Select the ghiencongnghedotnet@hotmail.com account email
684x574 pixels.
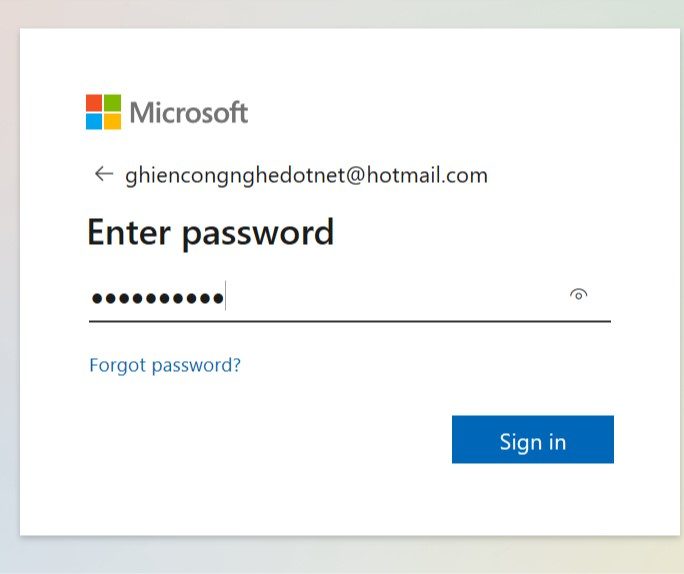coord(306,176)
